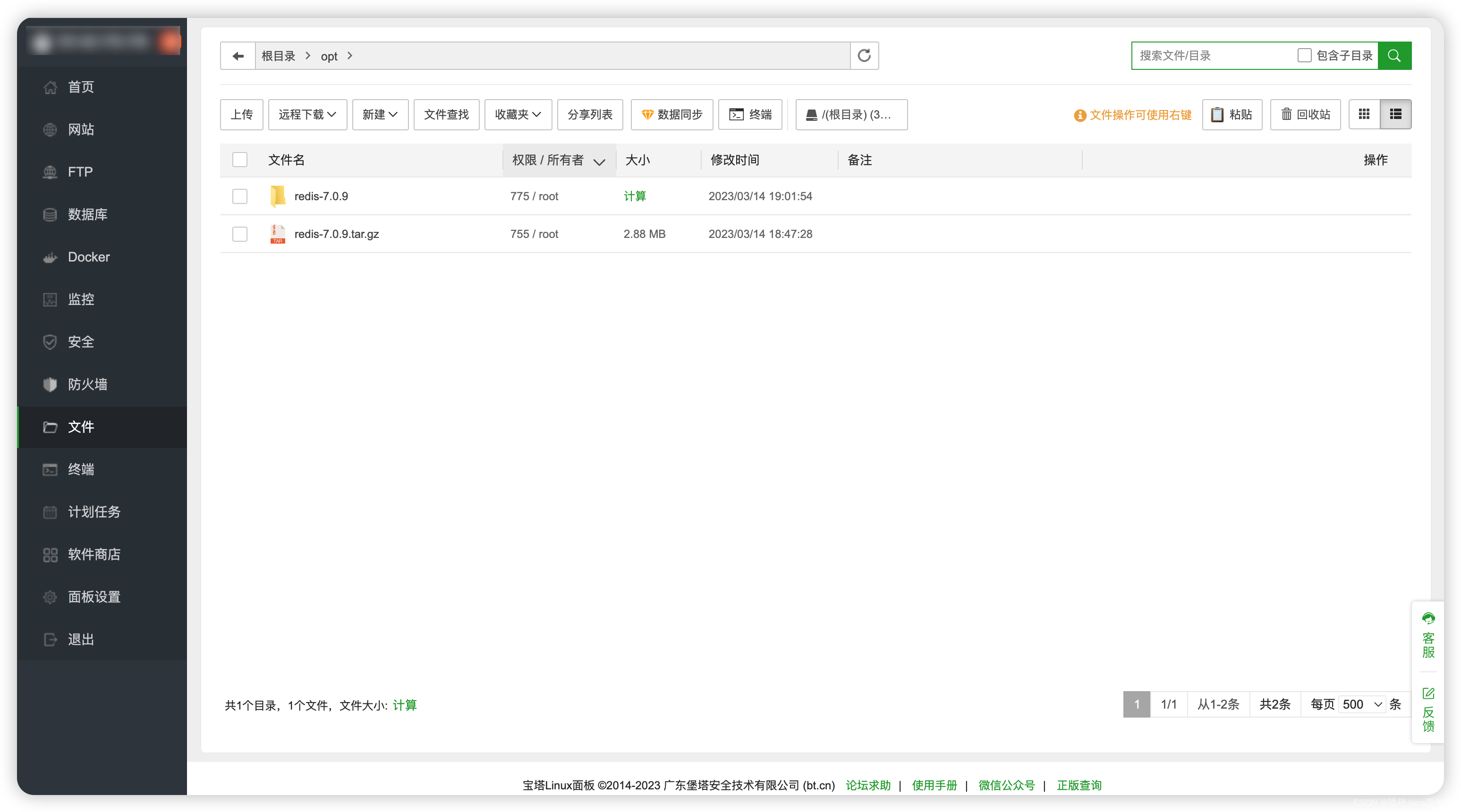1461x812 pixels.
Task: Open the per-page 500 dropdown
Action: [x=1362, y=704]
